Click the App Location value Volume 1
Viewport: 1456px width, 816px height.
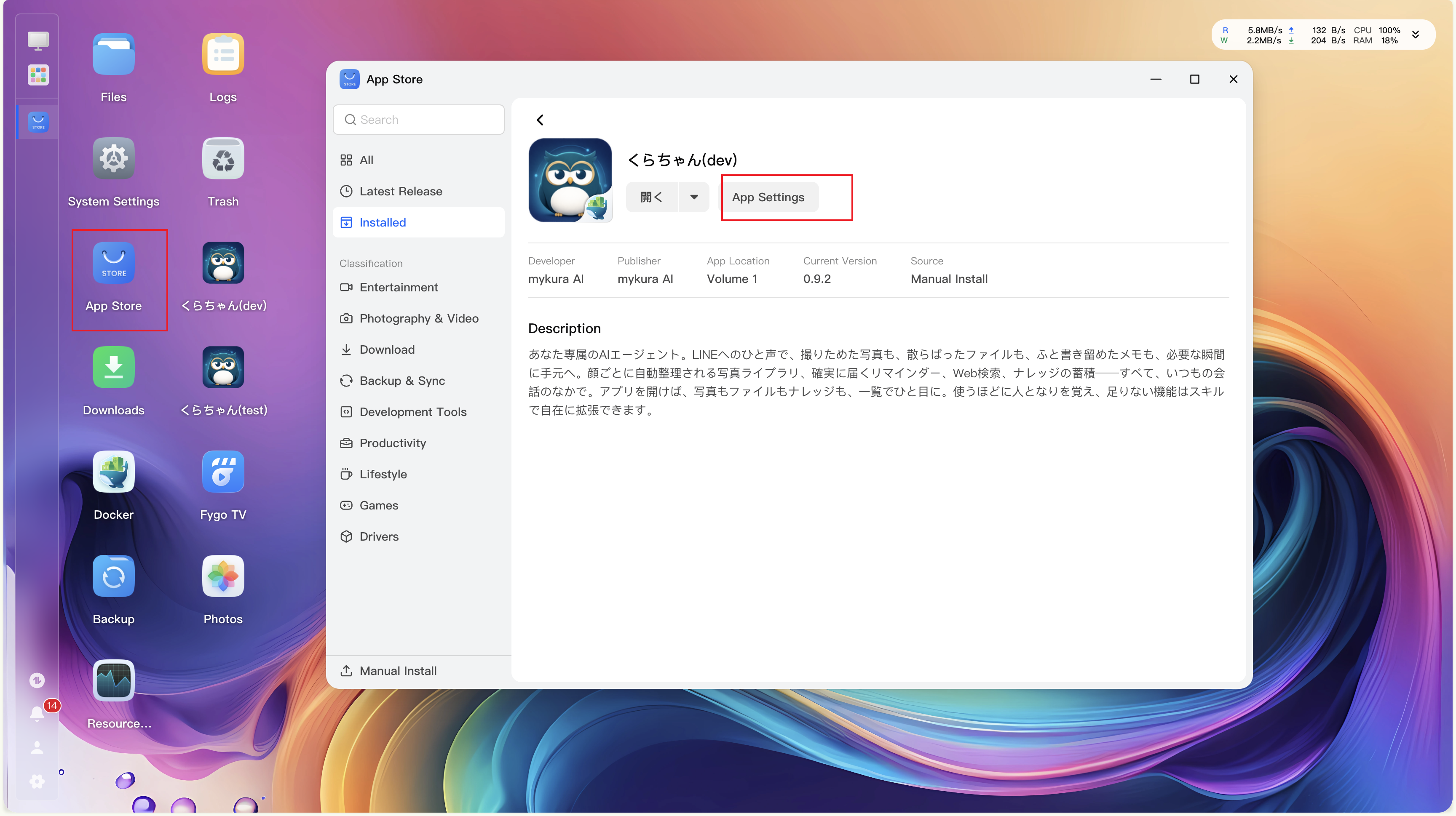point(732,279)
